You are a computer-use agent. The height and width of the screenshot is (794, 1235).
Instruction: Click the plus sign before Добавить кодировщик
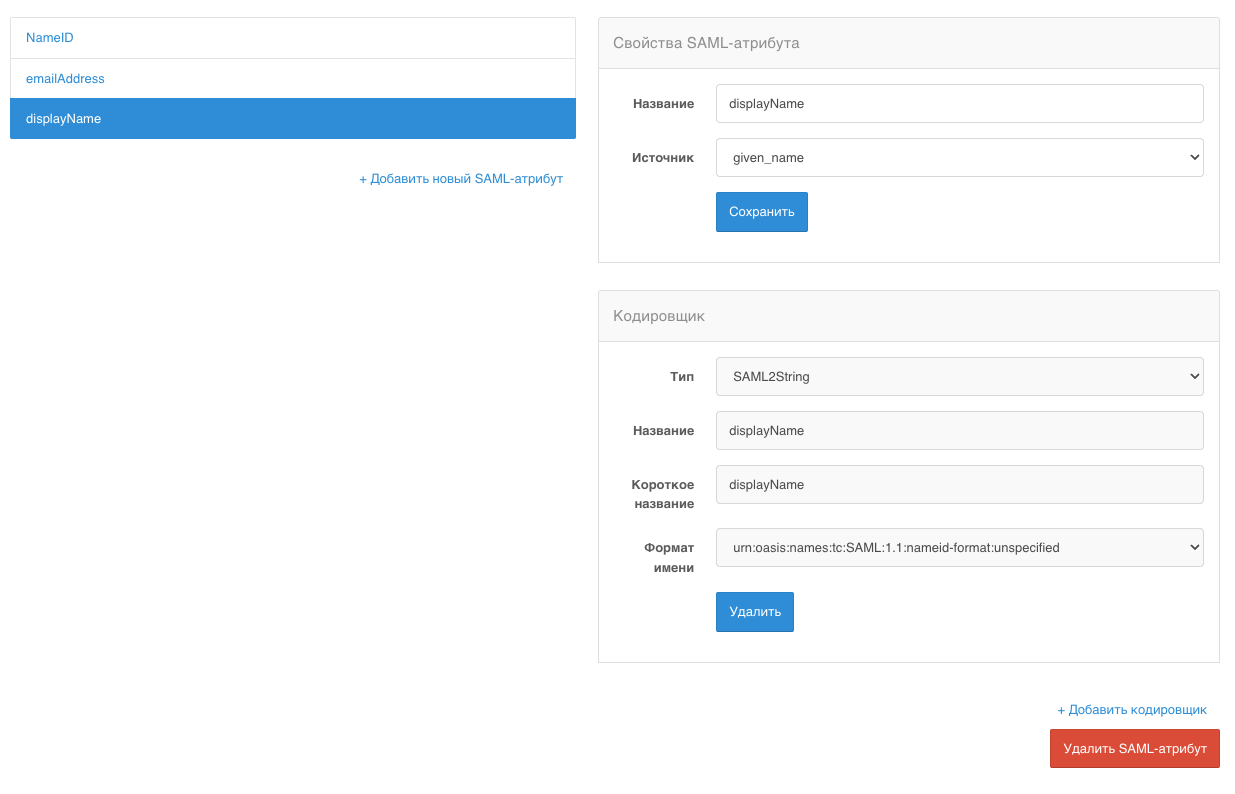(x=1062, y=710)
